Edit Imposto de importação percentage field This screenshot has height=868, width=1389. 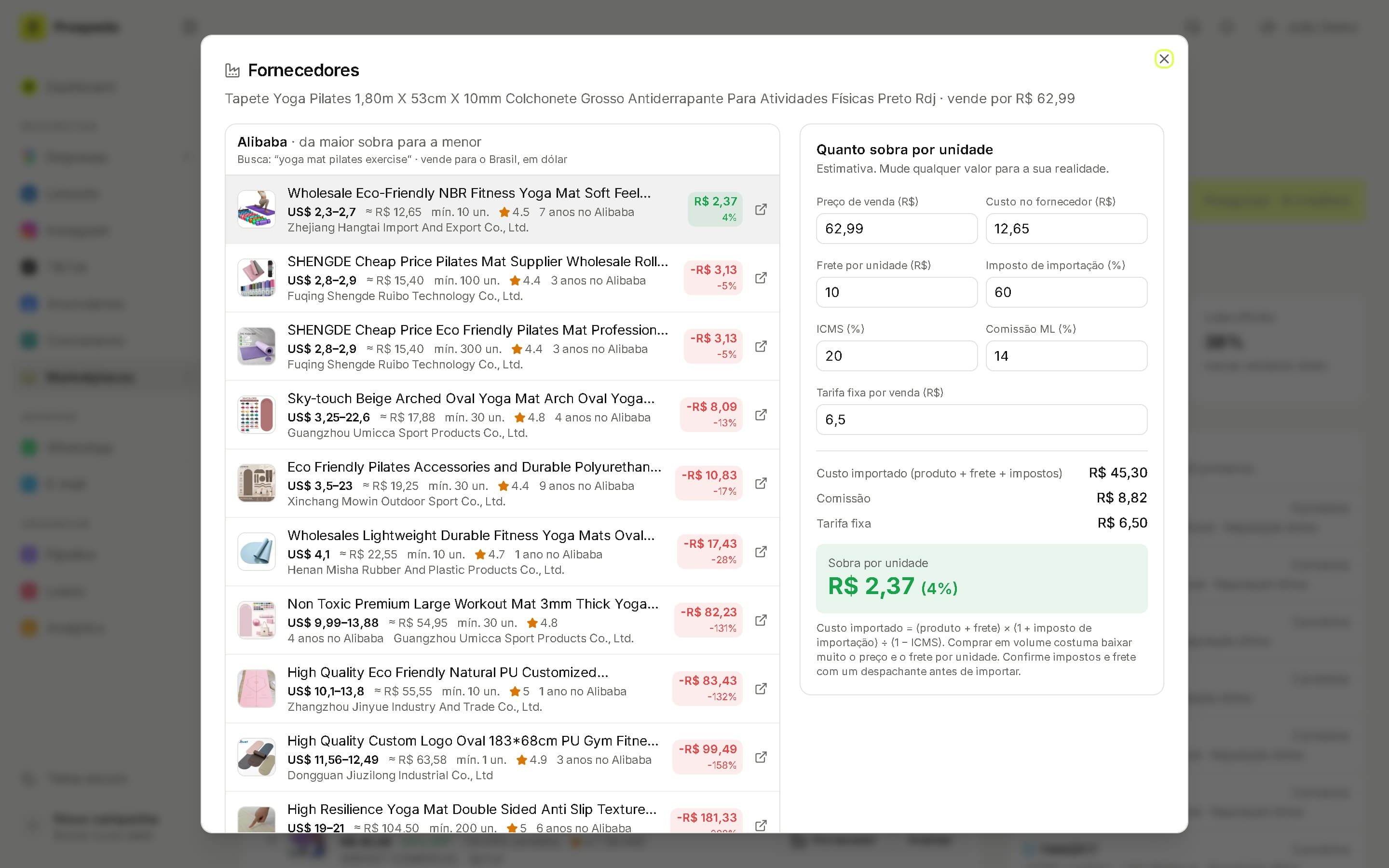pyautogui.click(x=1066, y=292)
